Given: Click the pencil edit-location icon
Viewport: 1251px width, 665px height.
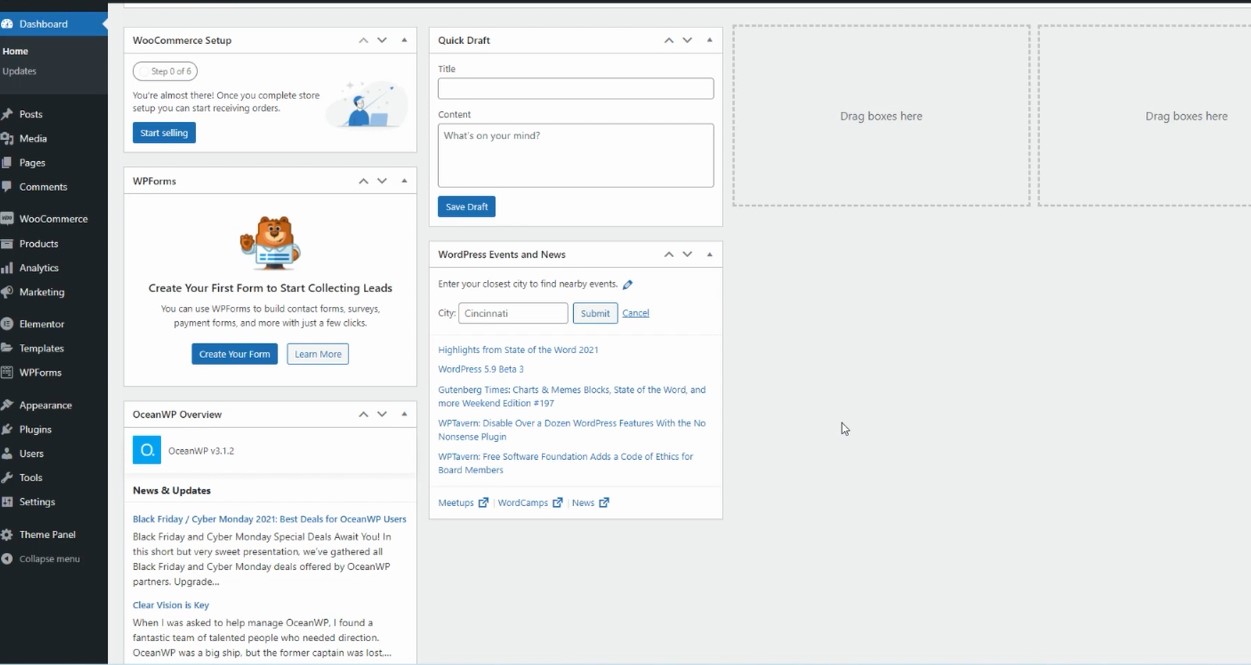Looking at the screenshot, I should click(628, 285).
